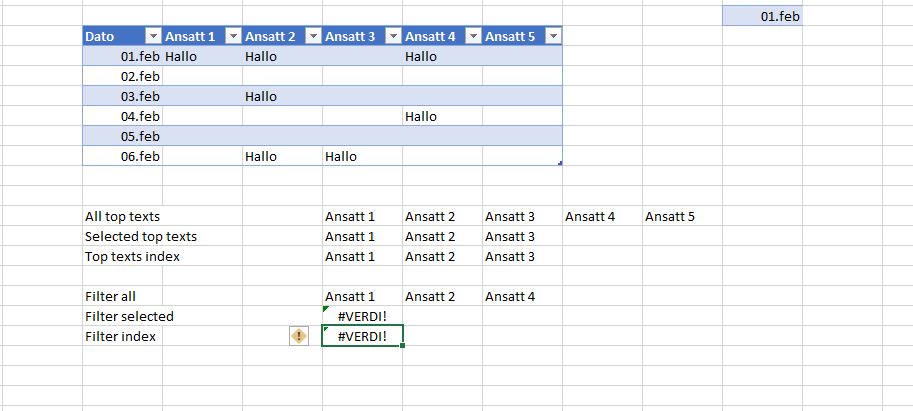Viewport: 913px width, 411px height.
Task: Click the "Top texts index" label cell
Action: 132,256
